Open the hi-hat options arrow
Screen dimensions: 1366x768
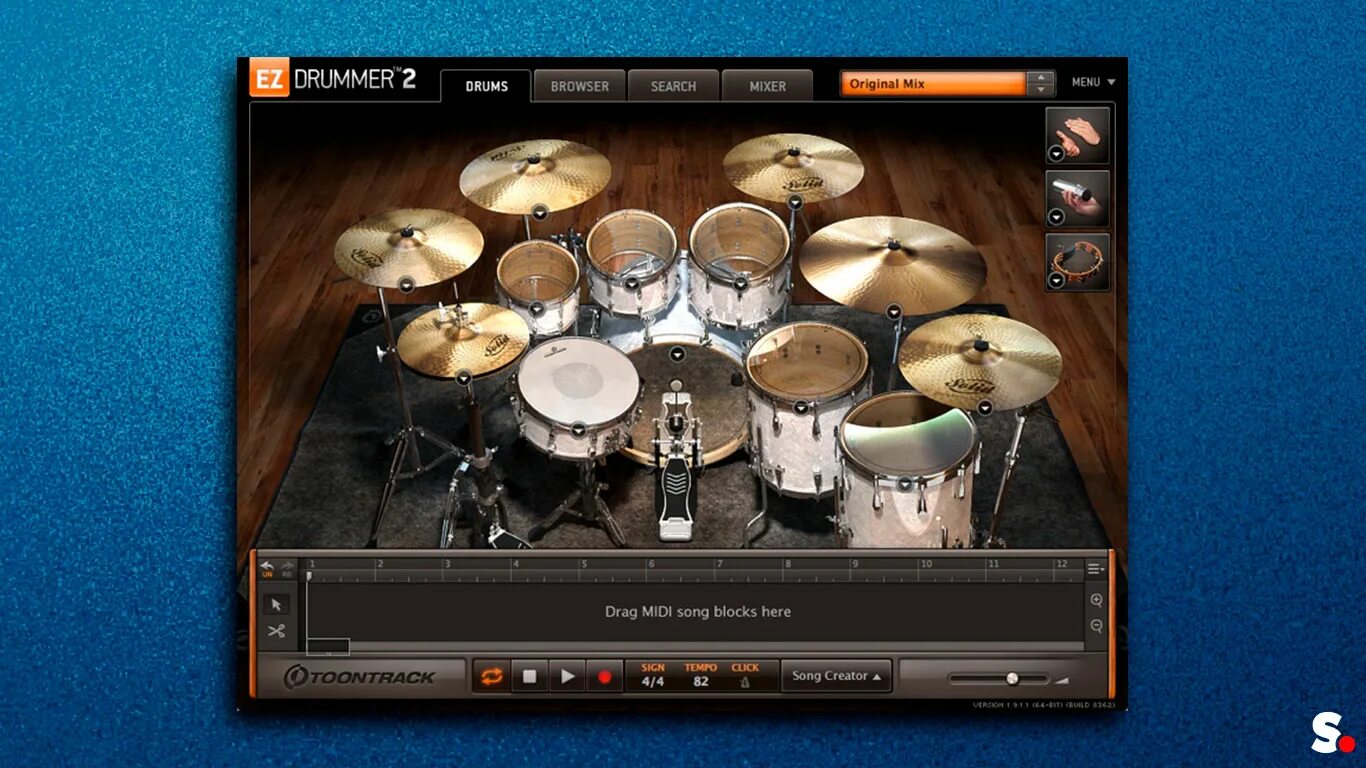(463, 378)
